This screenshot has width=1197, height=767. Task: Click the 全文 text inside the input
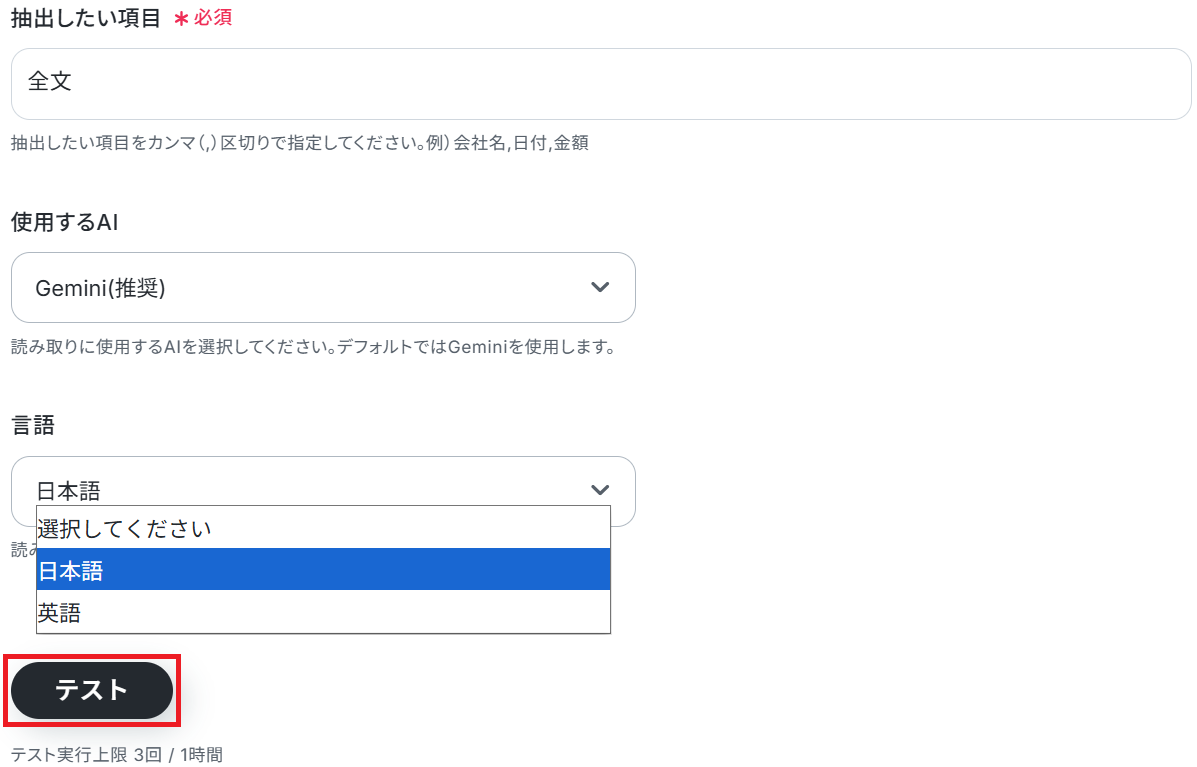50,82
